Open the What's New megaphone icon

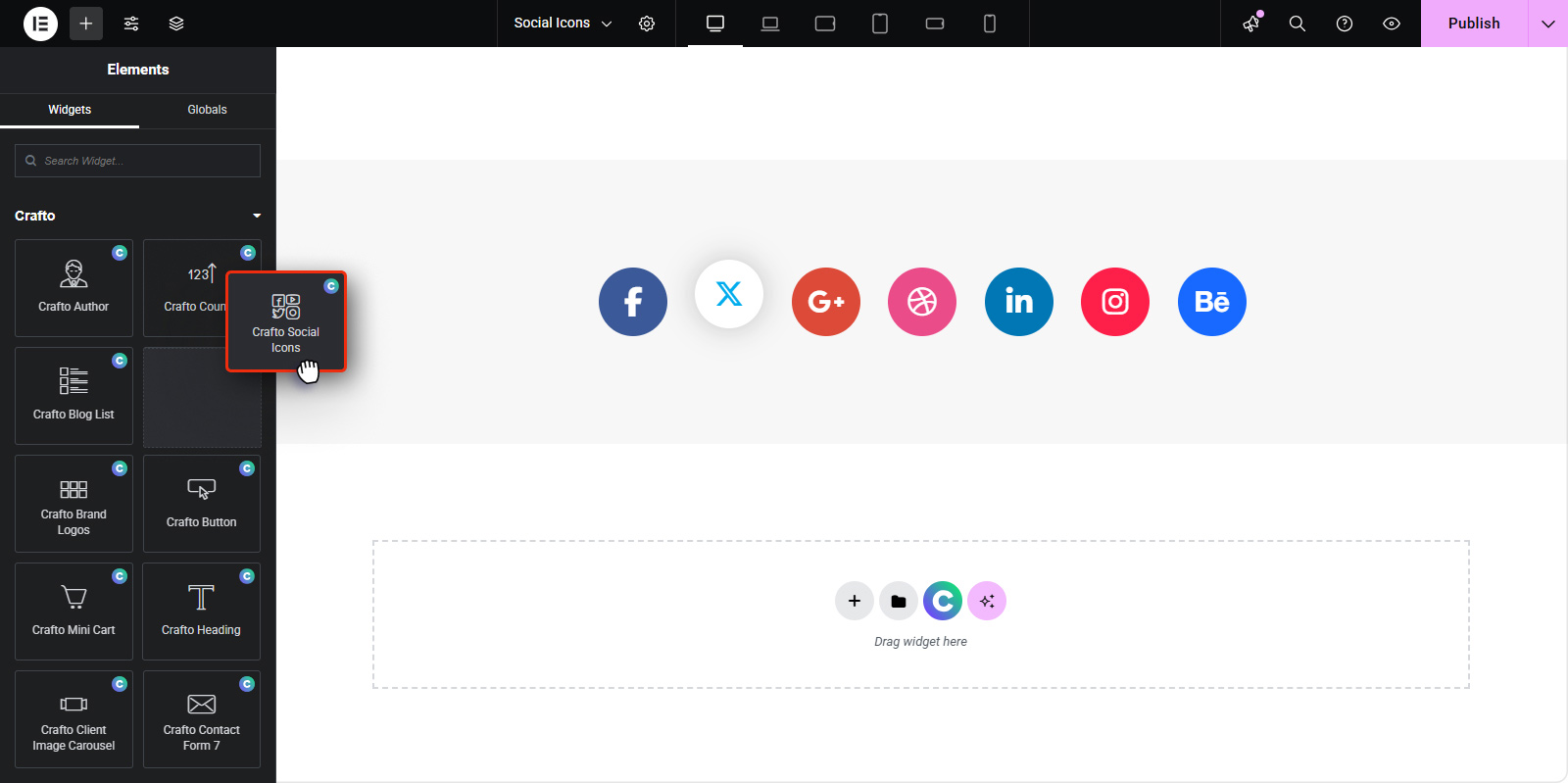(1251, 24)
